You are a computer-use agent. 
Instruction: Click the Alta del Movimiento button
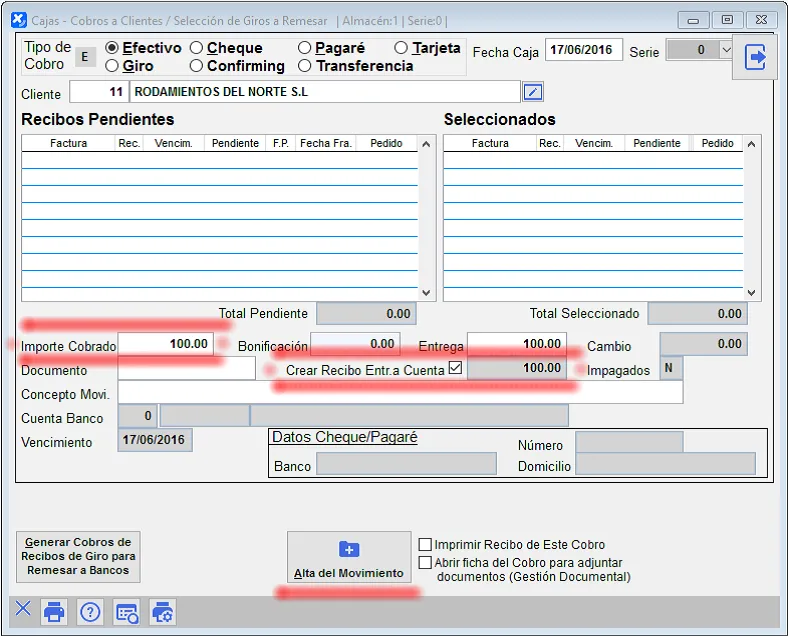point(348,558)
